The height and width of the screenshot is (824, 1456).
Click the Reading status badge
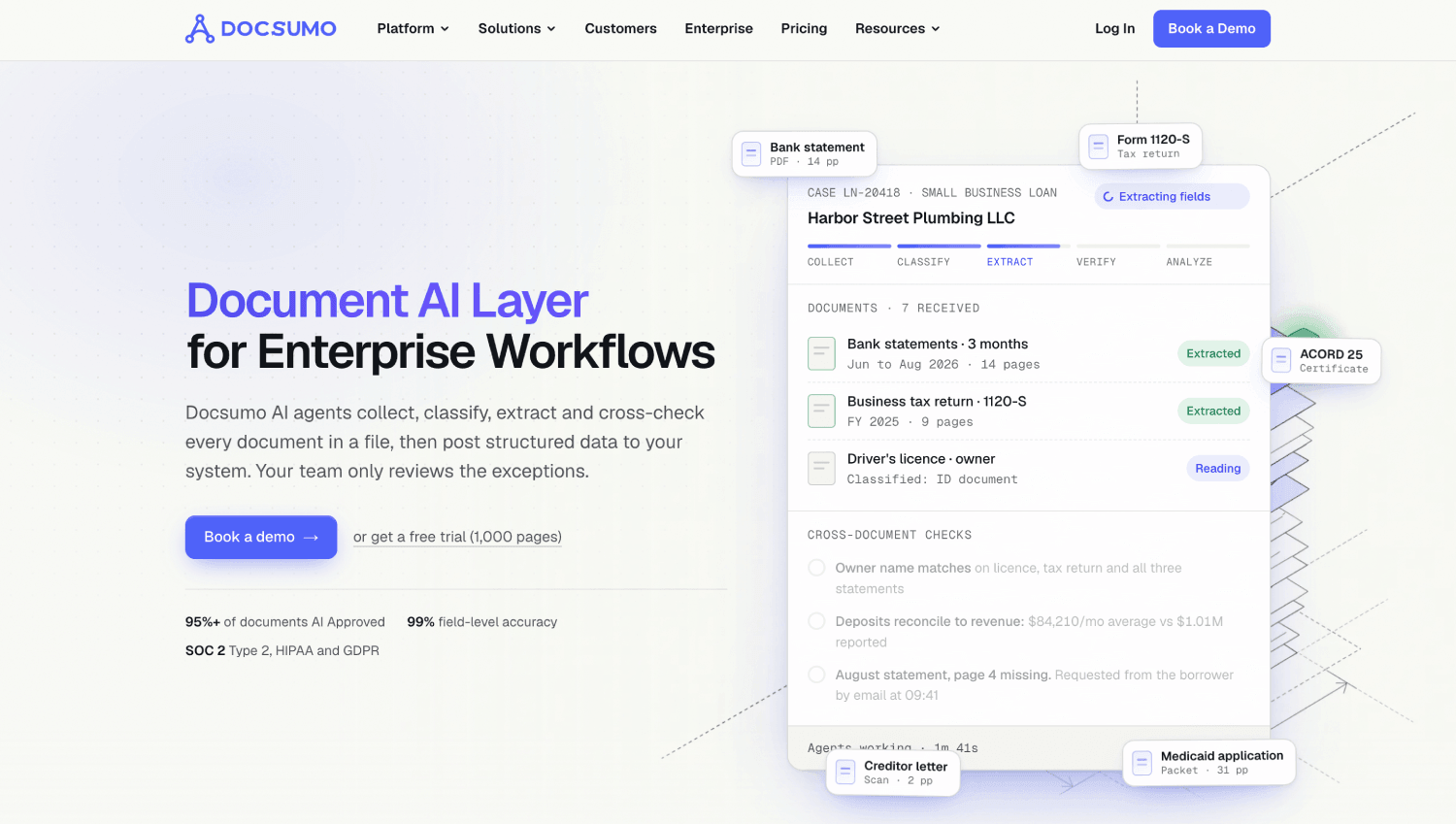pyautogui.click(x=1217, y=469)
